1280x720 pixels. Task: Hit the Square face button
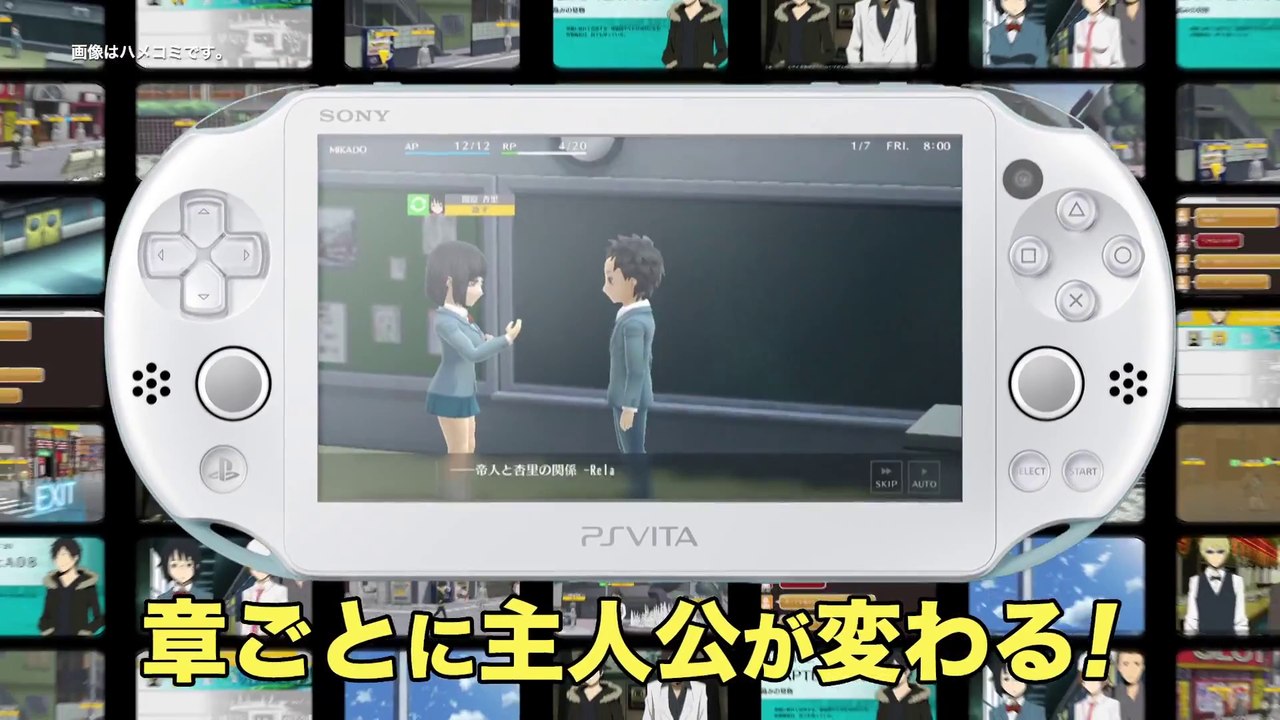coord(1029,256)
